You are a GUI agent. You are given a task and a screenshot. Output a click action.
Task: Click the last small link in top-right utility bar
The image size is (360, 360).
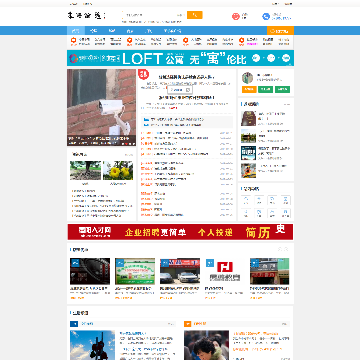289,4
